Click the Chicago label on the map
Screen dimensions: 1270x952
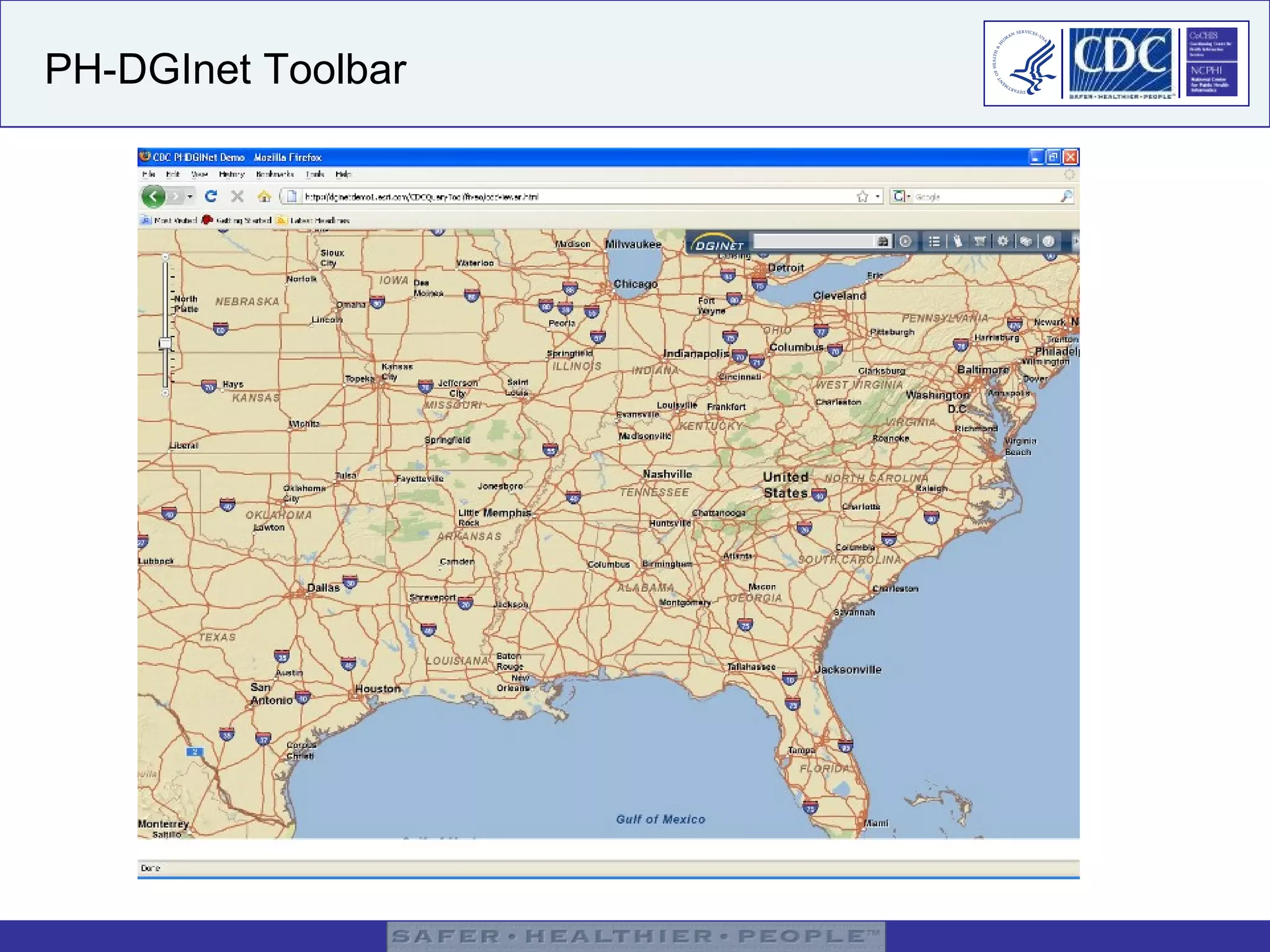coord(635,284)
